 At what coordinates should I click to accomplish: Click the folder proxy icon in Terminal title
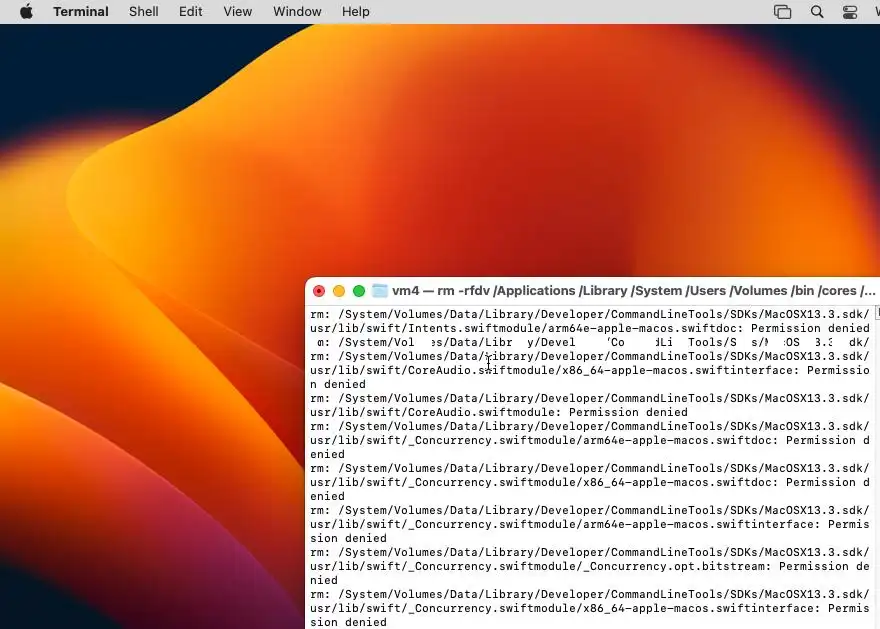(380, 291)
